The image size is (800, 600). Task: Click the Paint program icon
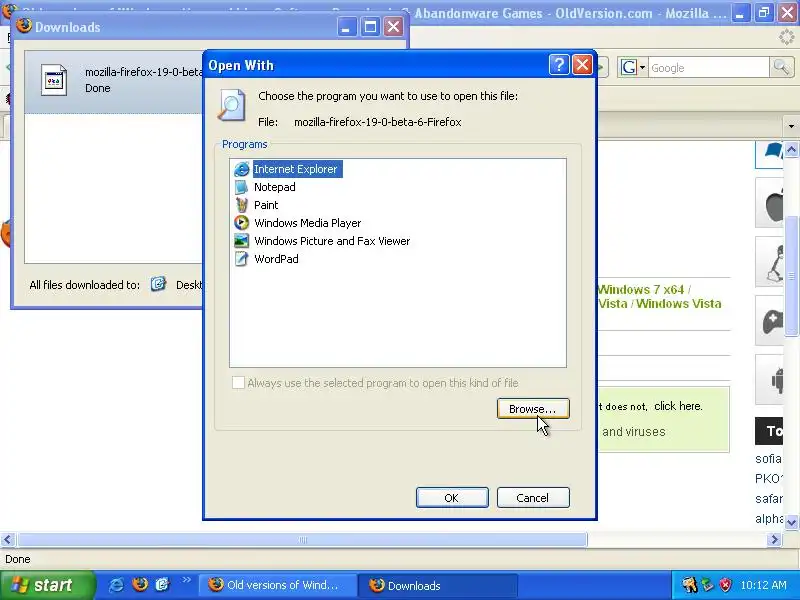point(241,205)
